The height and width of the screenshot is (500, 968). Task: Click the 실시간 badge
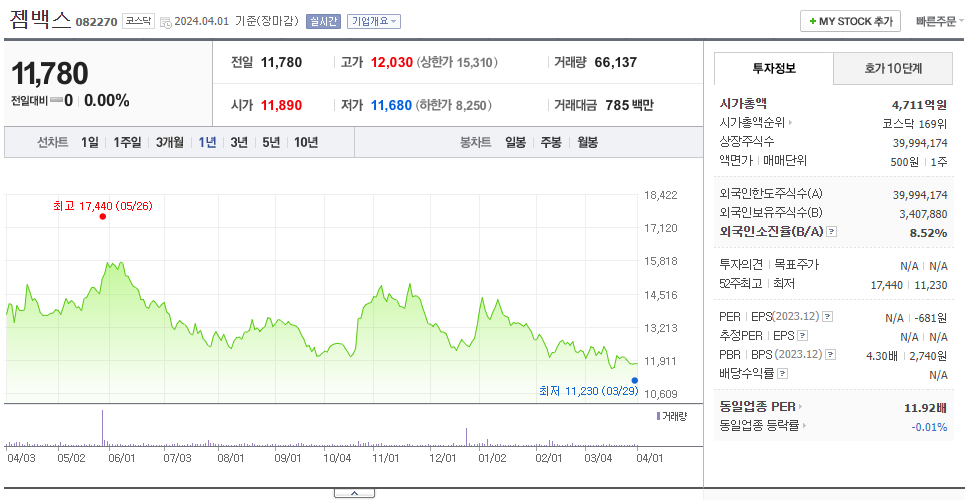323,21
